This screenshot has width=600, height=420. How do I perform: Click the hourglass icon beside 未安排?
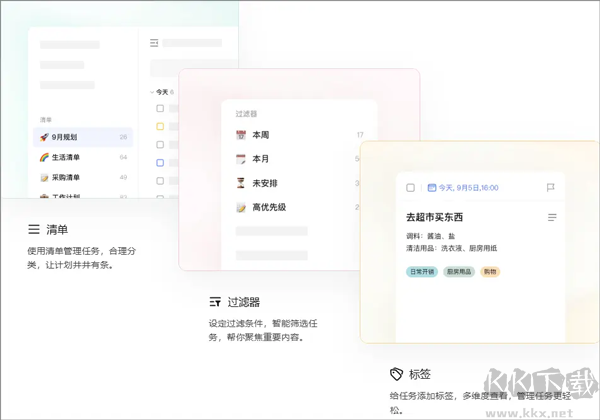point(241,183)
